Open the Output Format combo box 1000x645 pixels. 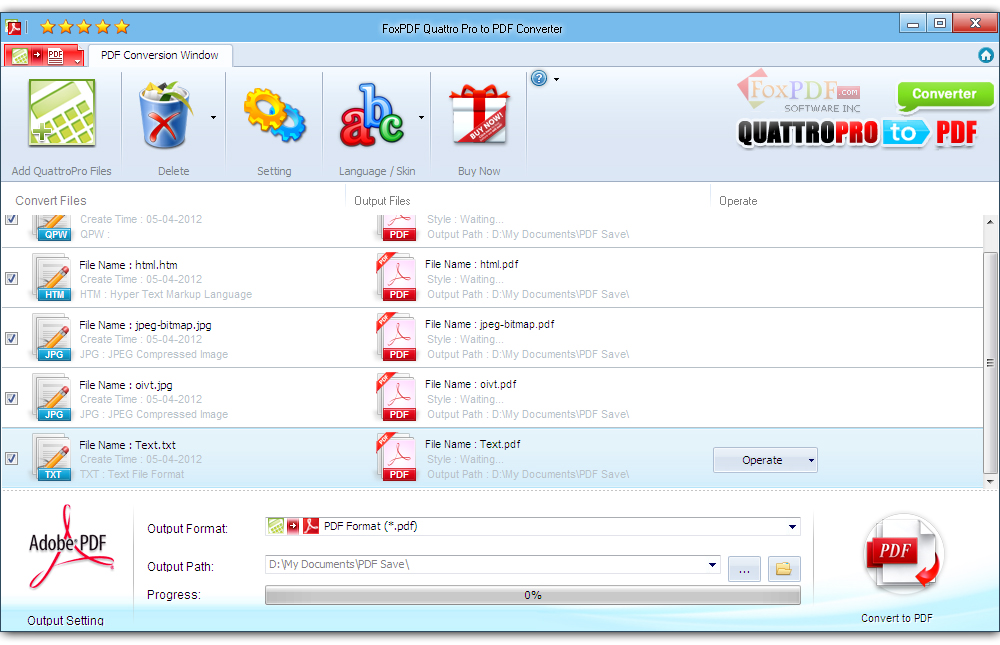[533, 526]
